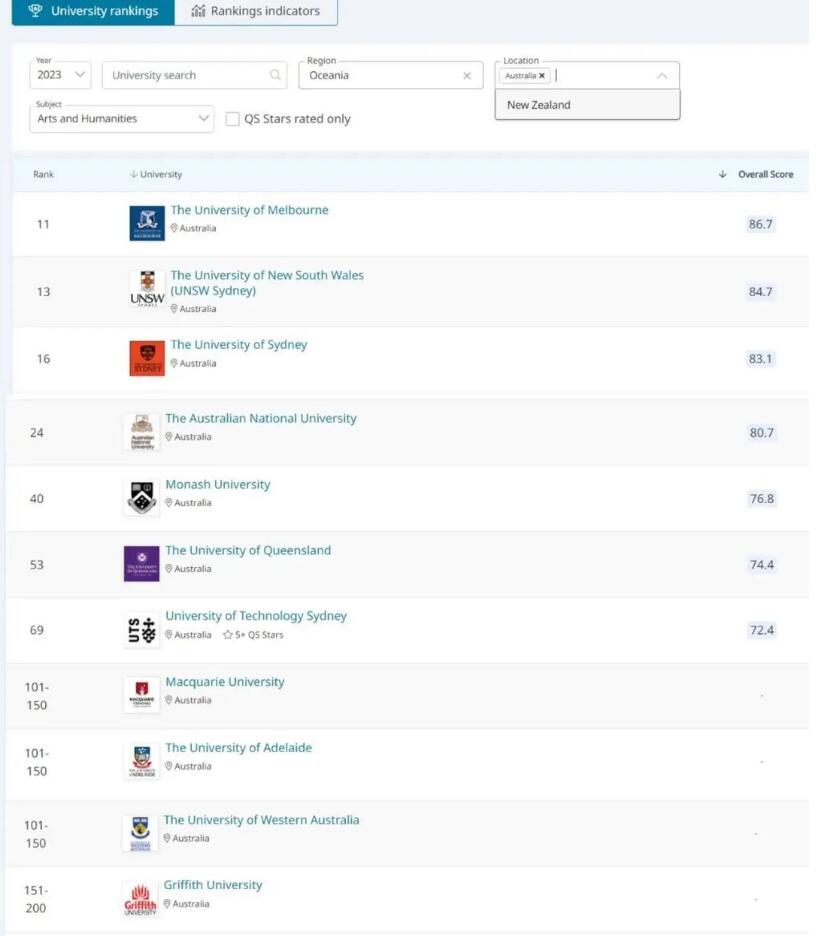
Task: Click the location pin under Monash University
Action: pos(169,503)
